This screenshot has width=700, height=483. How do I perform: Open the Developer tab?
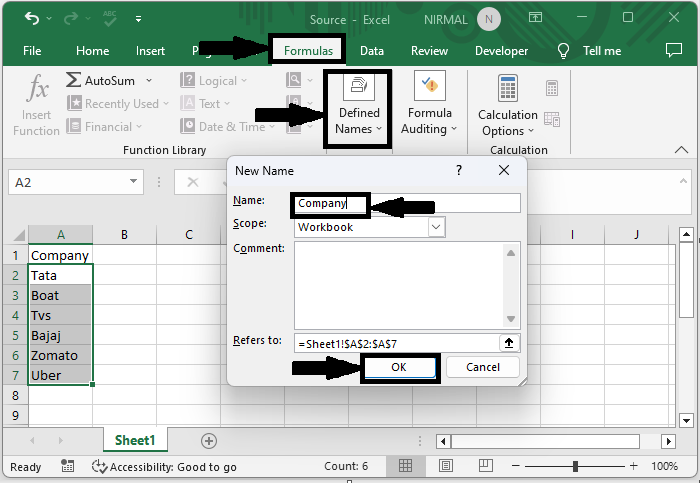tap(501, 51)
